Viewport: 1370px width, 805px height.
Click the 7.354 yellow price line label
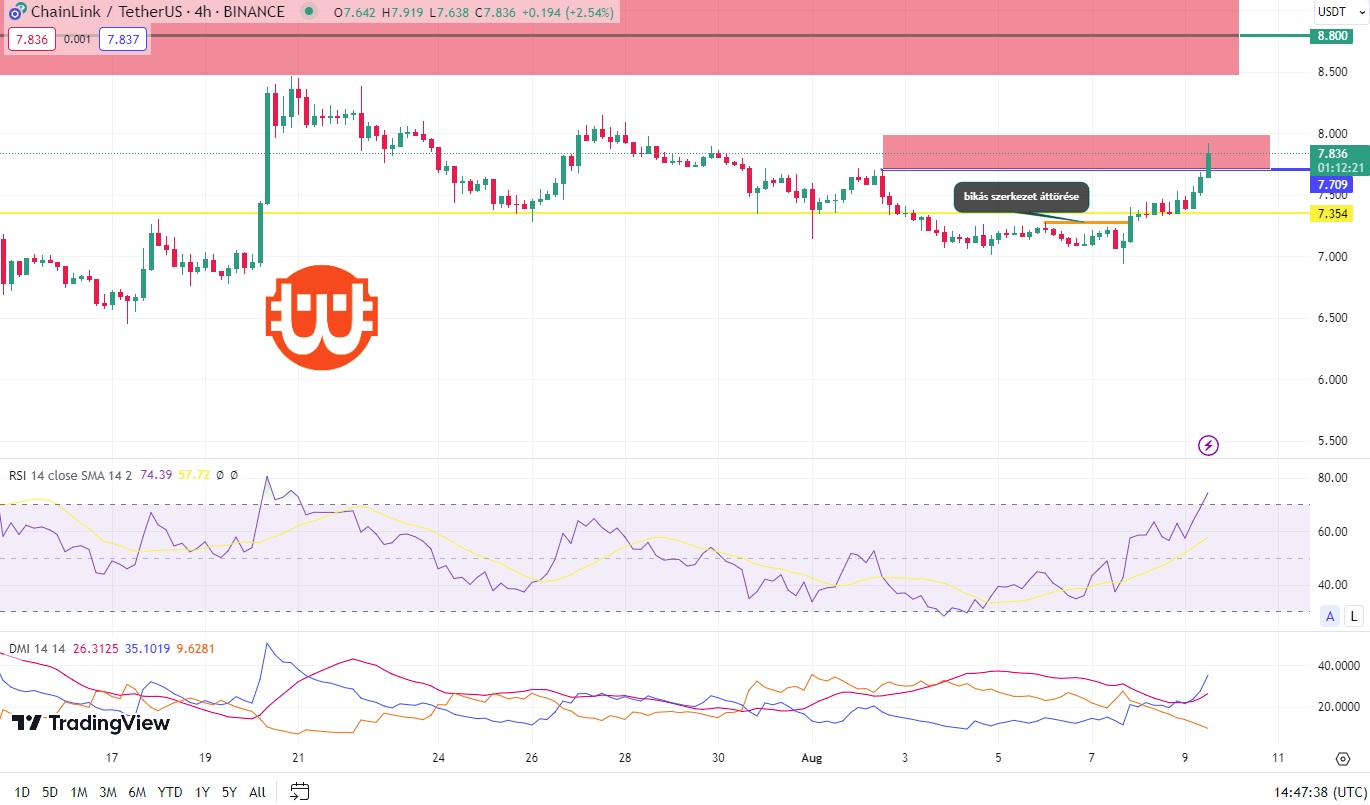pos(1333,214)
